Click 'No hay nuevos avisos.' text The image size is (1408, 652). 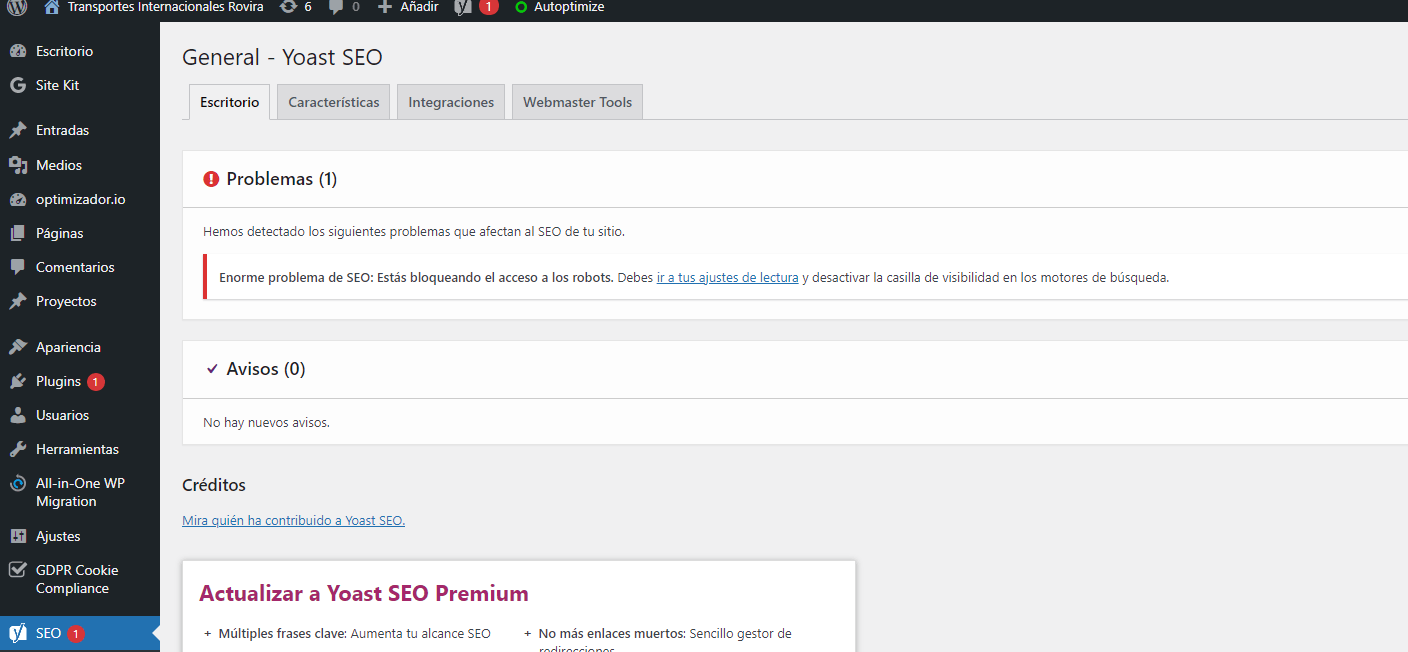pos(266,422)
